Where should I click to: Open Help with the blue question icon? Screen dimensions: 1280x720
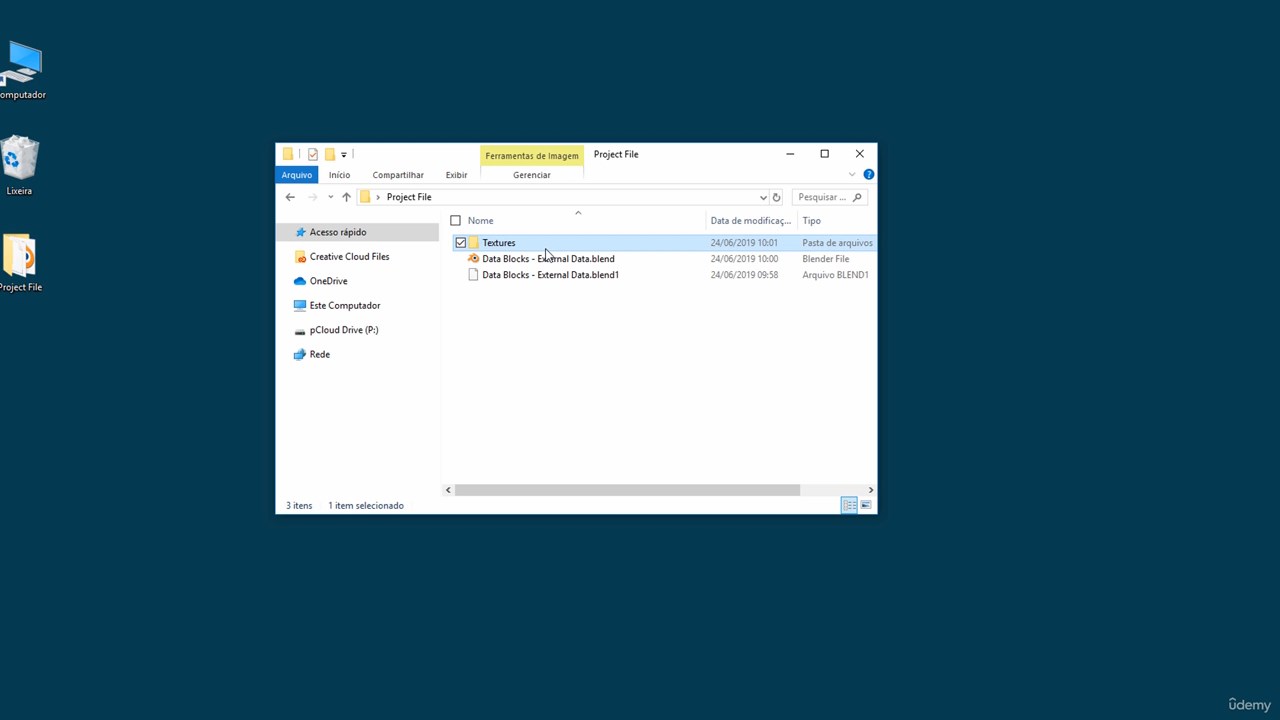tap(868, 175)
